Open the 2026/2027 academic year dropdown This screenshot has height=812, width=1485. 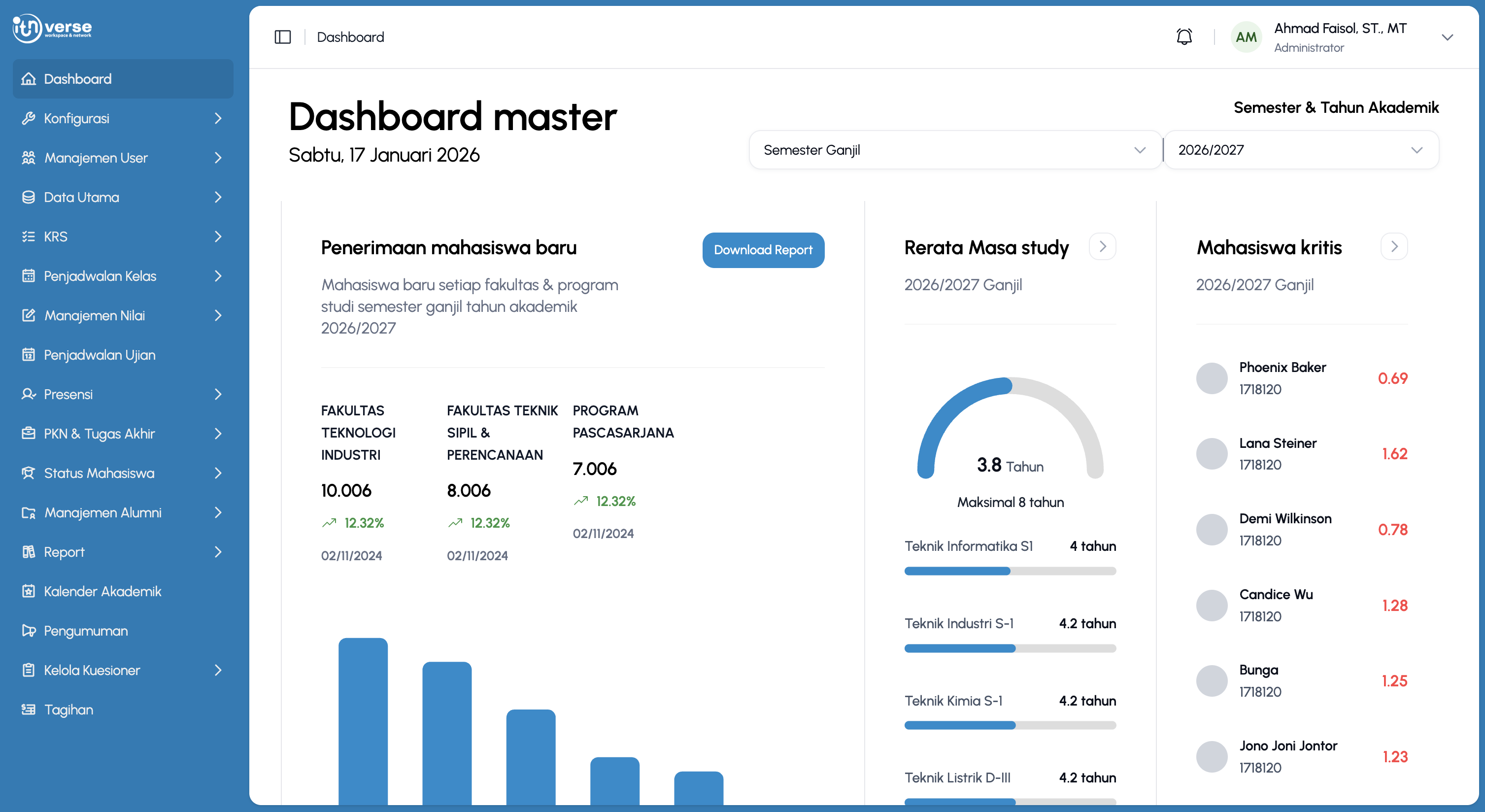[x=1301, y=150]
